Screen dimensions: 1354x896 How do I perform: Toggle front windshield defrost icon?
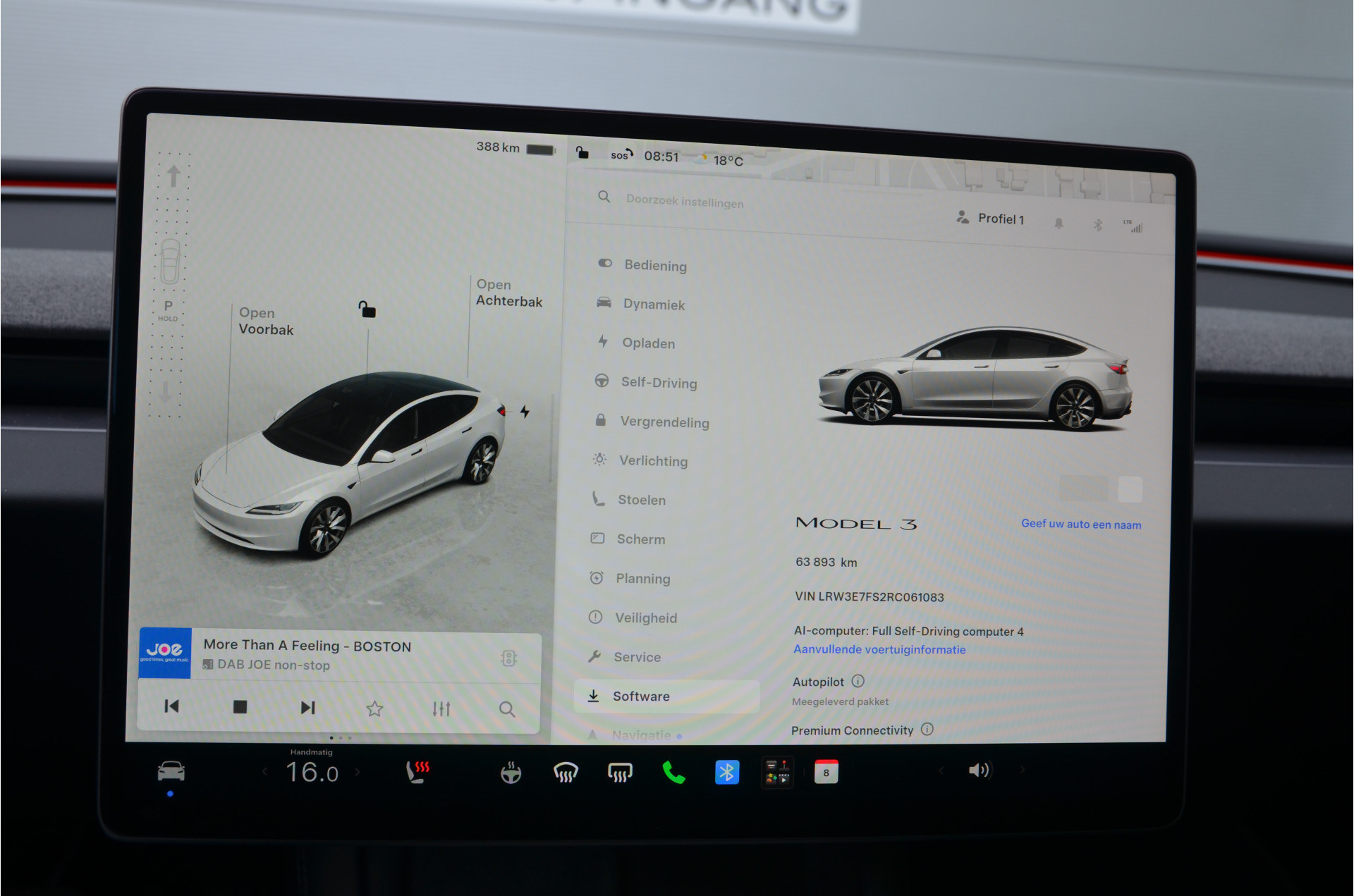[566, 773]
